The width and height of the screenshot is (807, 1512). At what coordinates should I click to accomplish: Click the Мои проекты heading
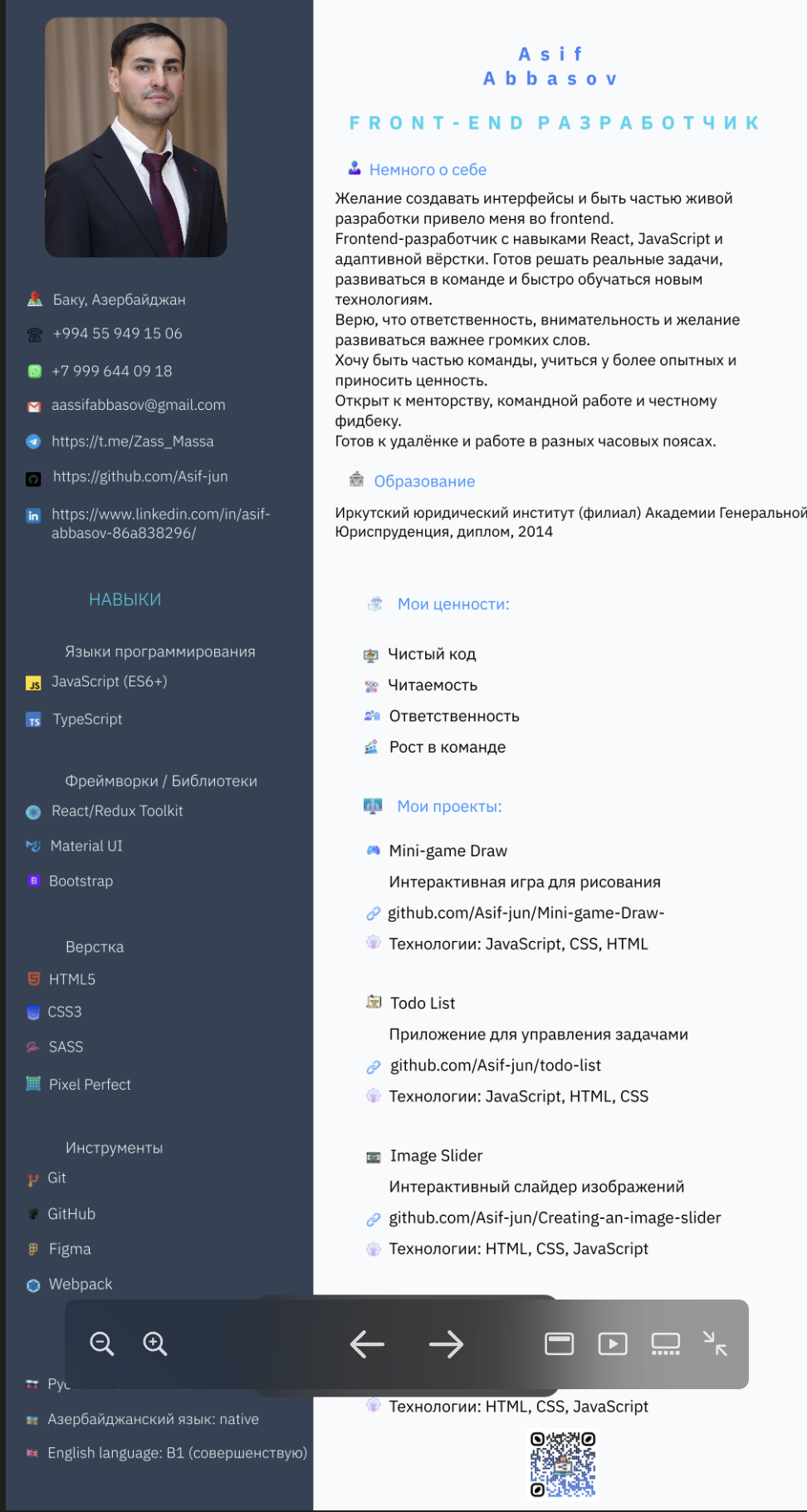(x=449, y=806)
